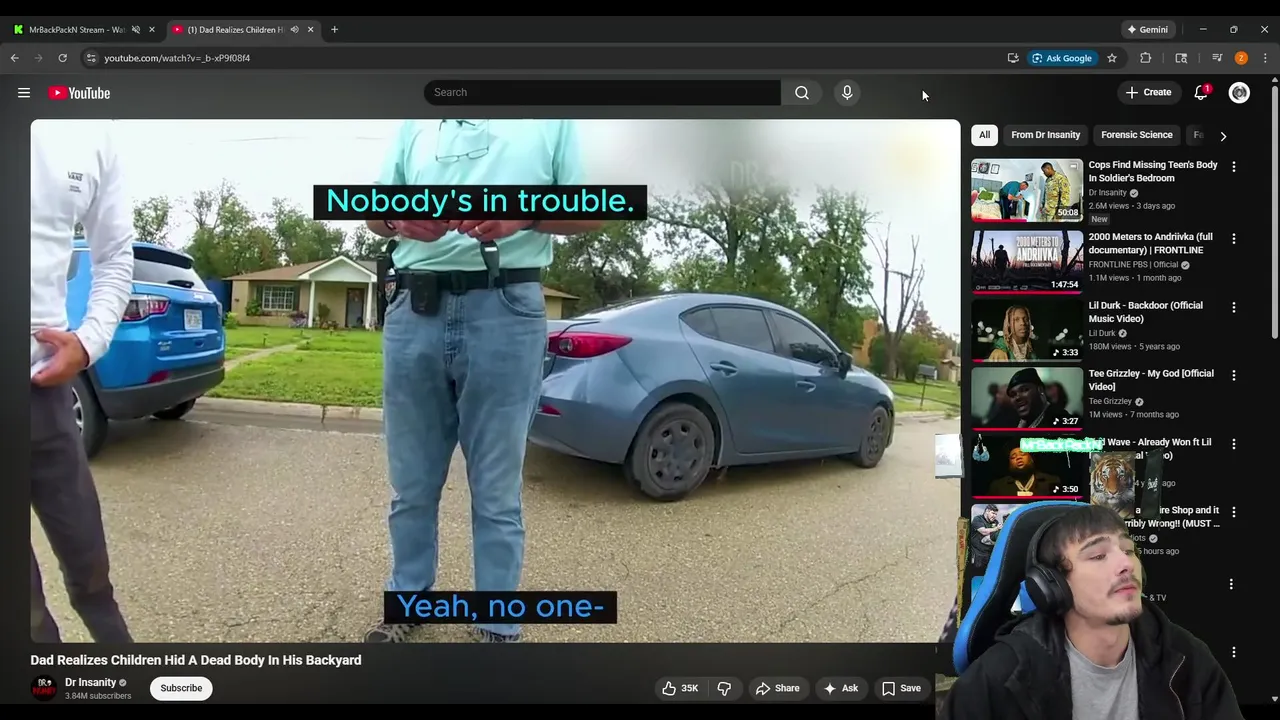The height and width of the screenshot is (720, 1280).
Task: Click the video player to pause
Action: tap(495, 381)
